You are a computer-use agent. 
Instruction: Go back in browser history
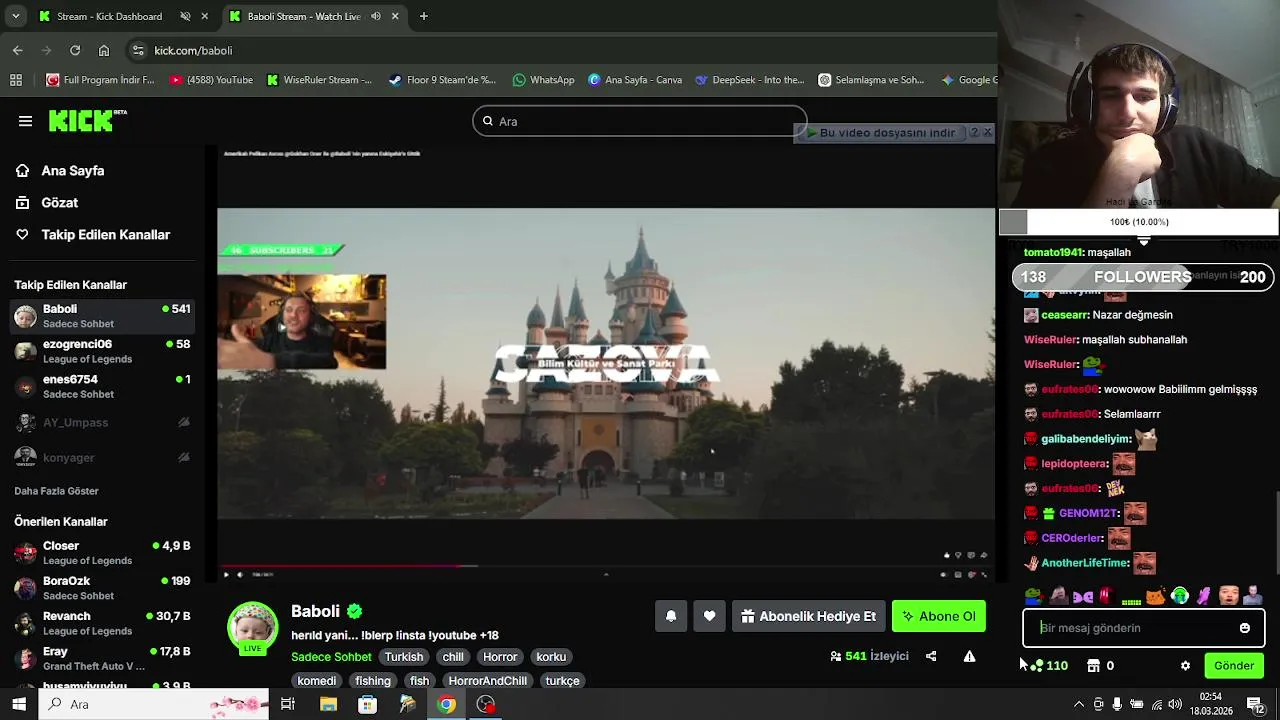pyautogui.click(x=18, y=50)
